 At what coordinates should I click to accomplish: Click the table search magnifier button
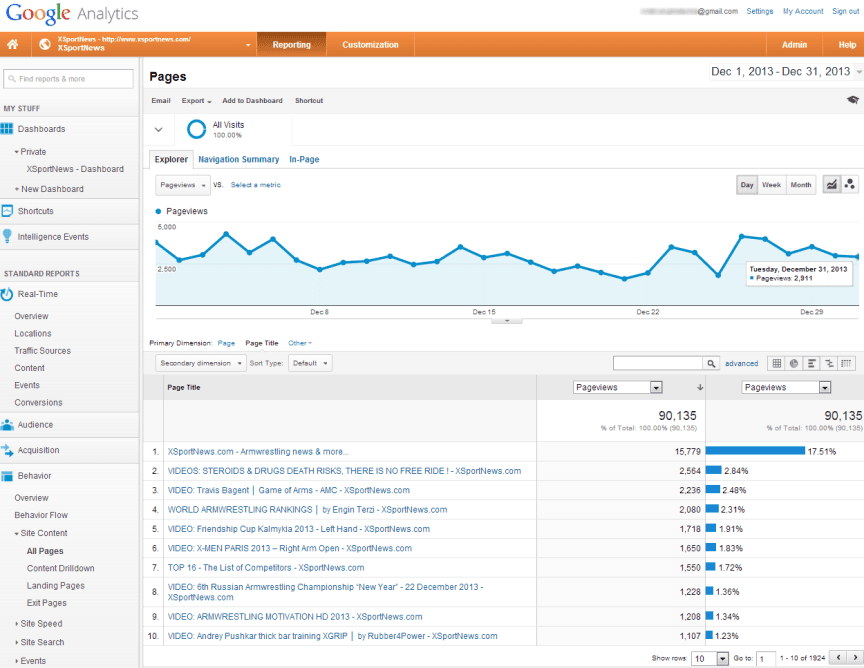[x=711, y=363]
